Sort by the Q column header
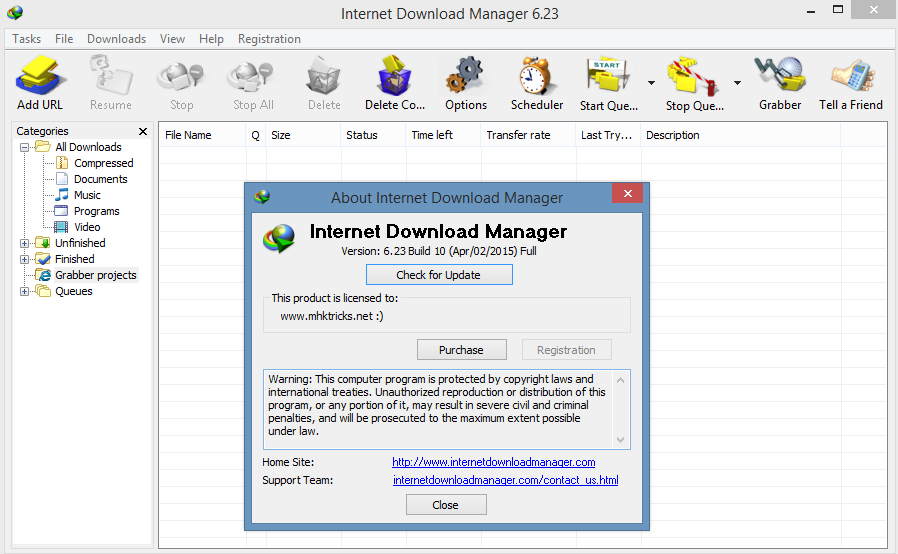Viewport: 898px width, 554px height. click(x=256, y=135)
